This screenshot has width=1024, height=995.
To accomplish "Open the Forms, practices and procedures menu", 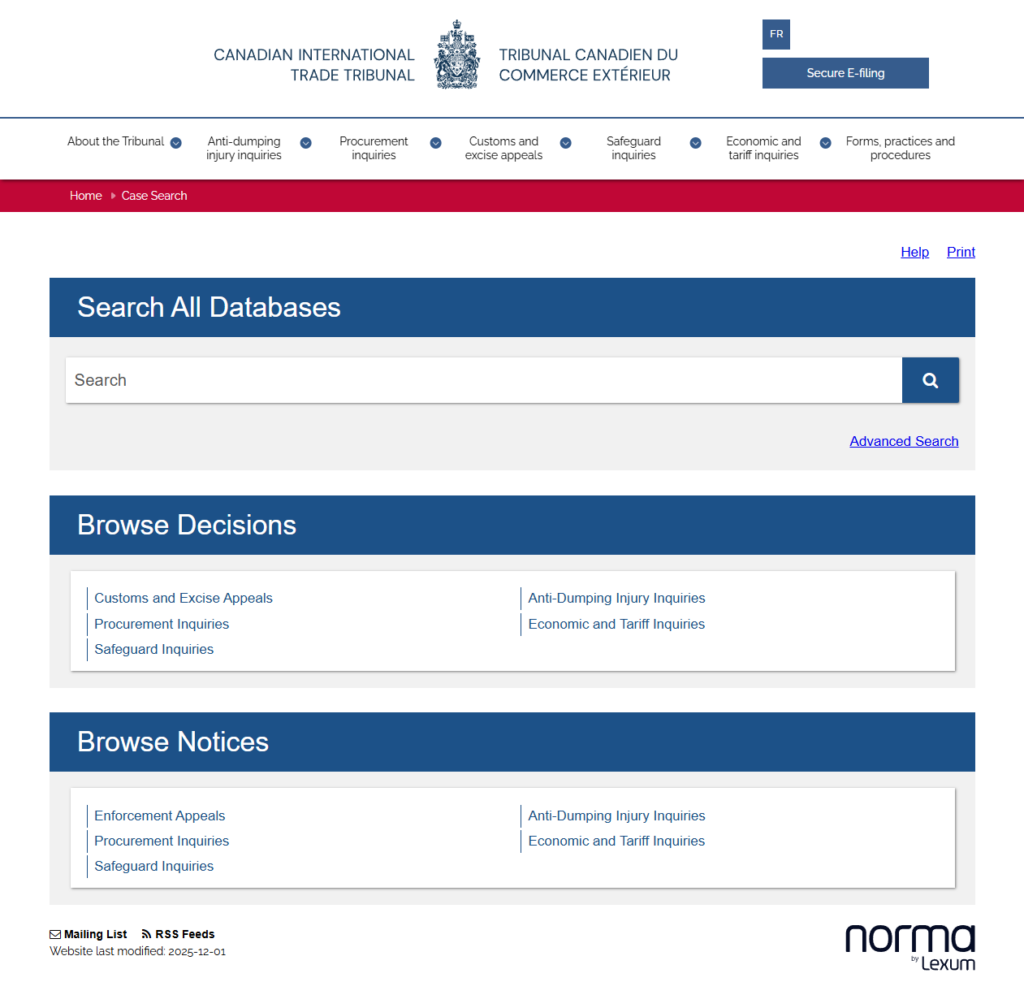I will pyautogui.click(x=900, y=148).
